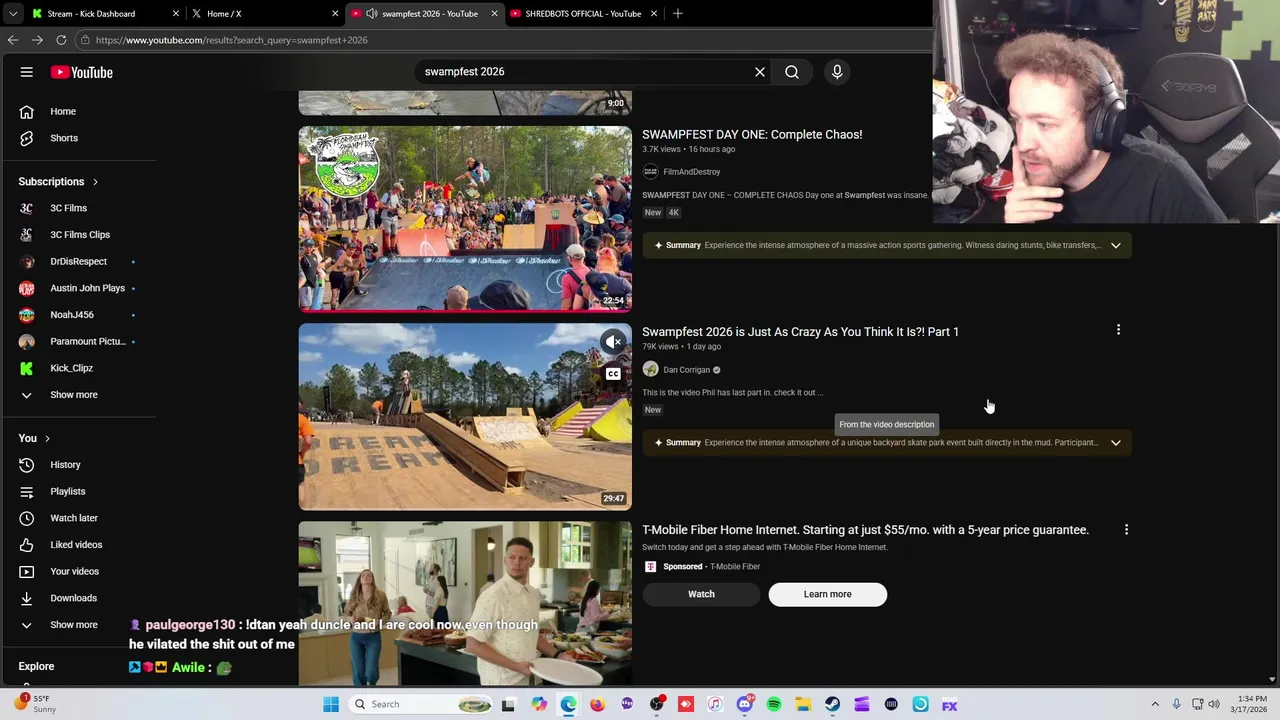Open more actions for Swampfest 2026 video
1280x720 pixels.
click(1118, 330)
